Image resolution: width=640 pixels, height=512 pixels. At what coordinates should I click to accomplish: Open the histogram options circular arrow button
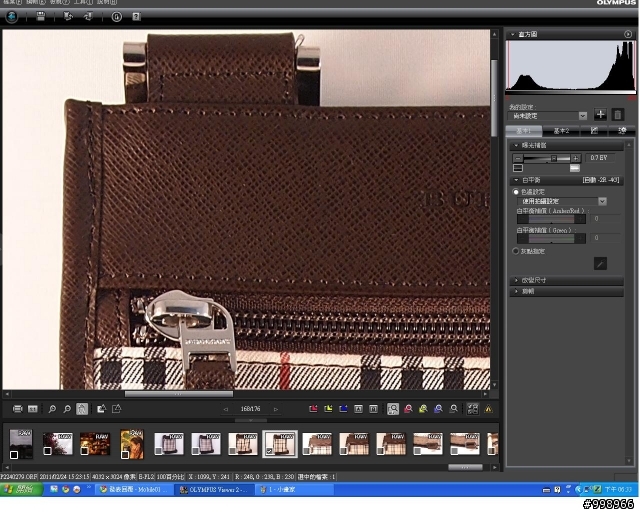pyautogui.click(x=628, y=34)
